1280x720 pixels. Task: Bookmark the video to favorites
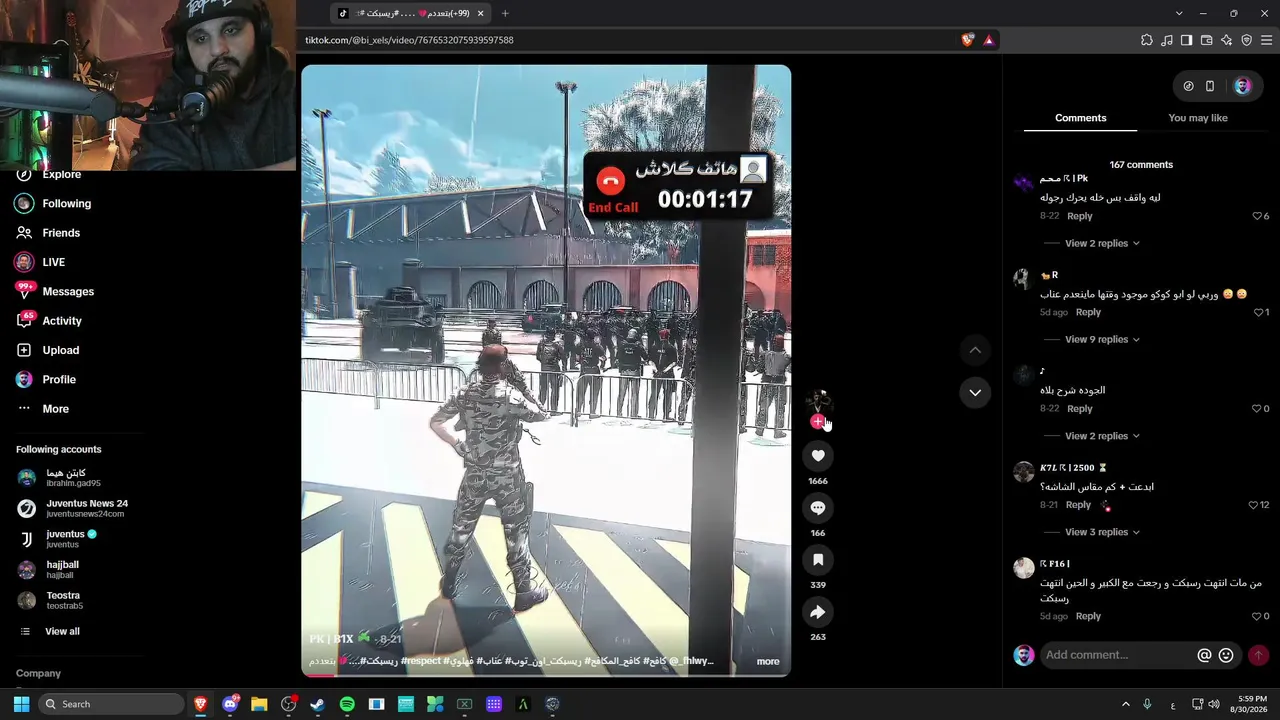coord(818,560)
